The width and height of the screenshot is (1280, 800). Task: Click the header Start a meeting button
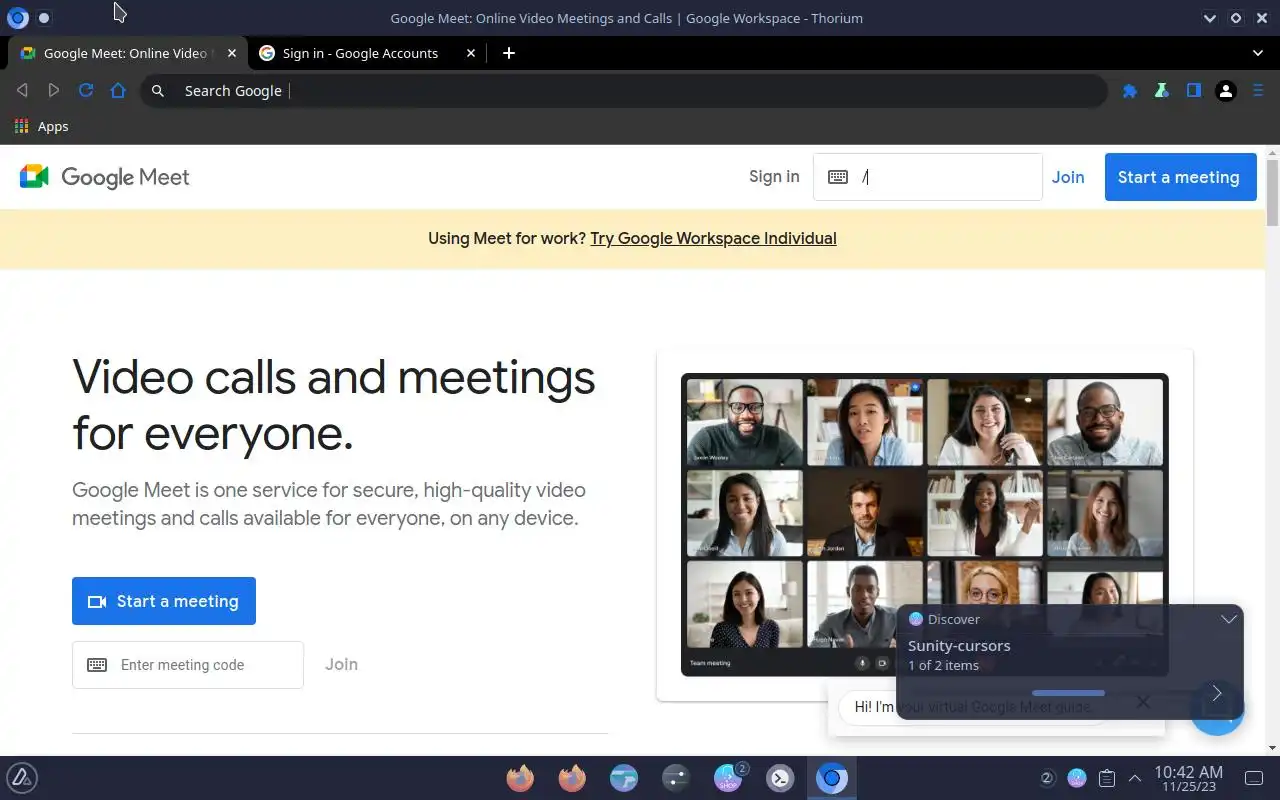coord(1181,177)
